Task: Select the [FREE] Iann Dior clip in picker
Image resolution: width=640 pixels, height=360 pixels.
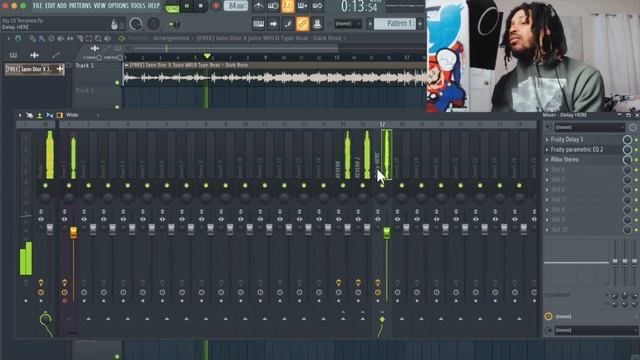Action: 34,69
